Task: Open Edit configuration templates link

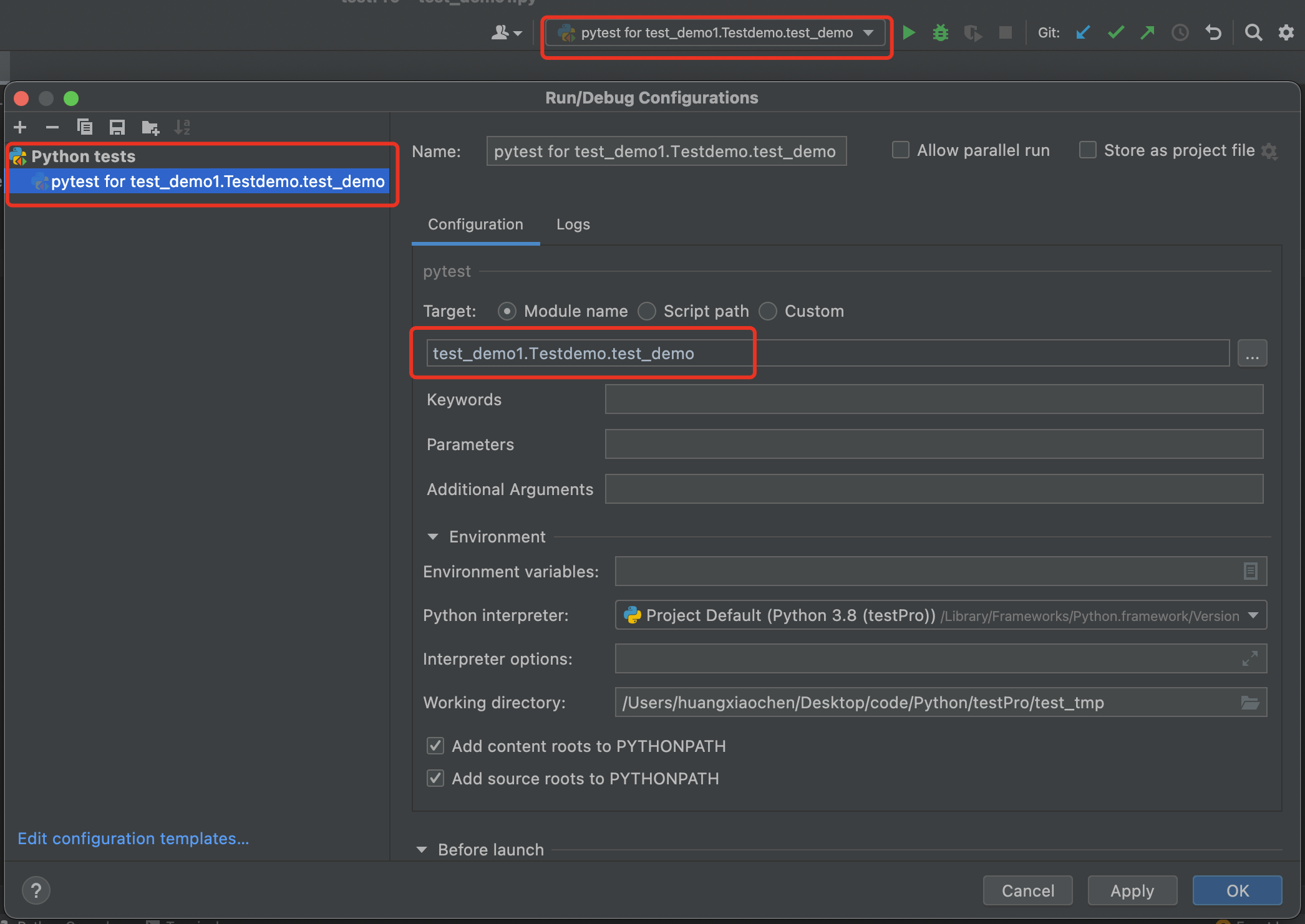Action: pos(133,839)
